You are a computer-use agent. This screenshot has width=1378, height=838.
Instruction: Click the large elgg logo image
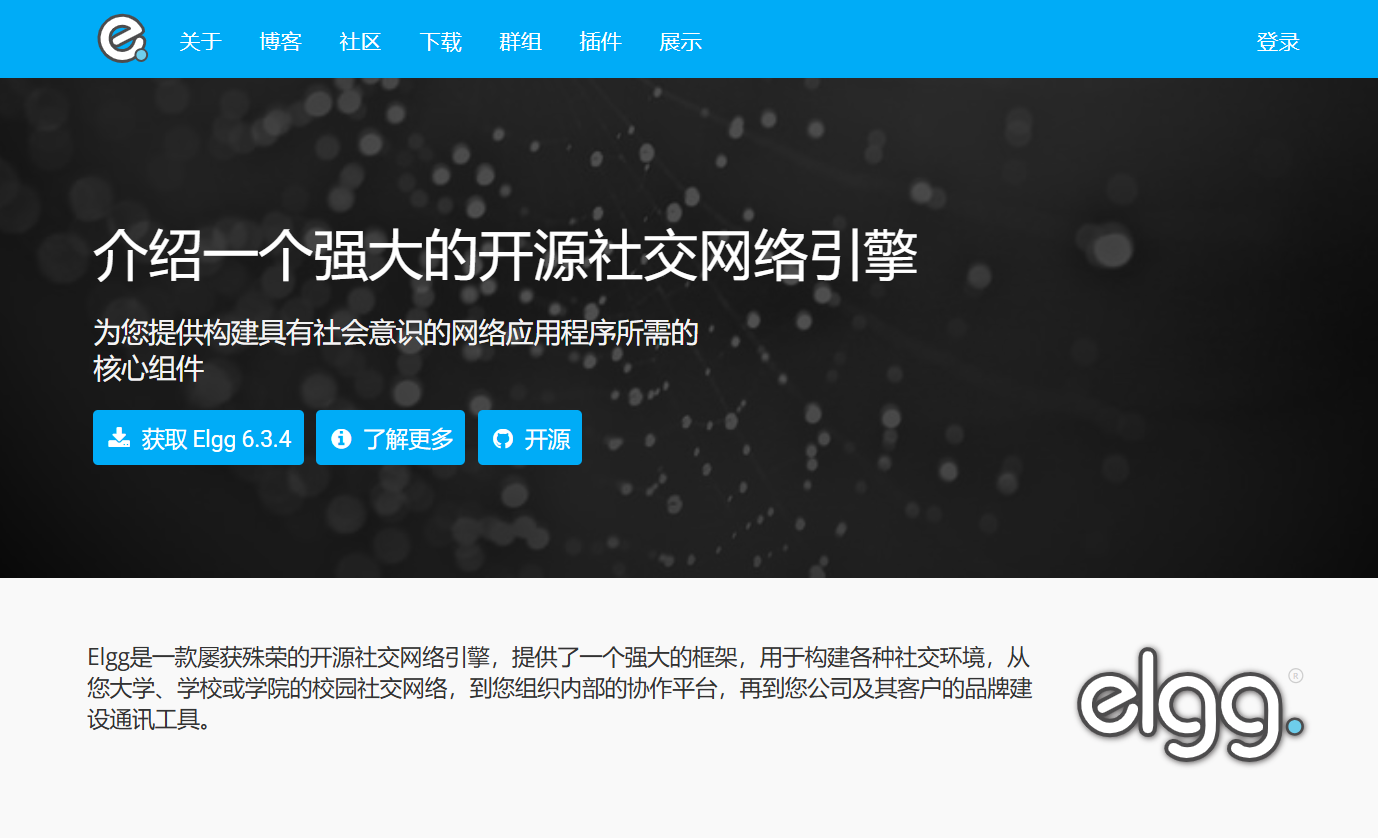pos(1191,704)
